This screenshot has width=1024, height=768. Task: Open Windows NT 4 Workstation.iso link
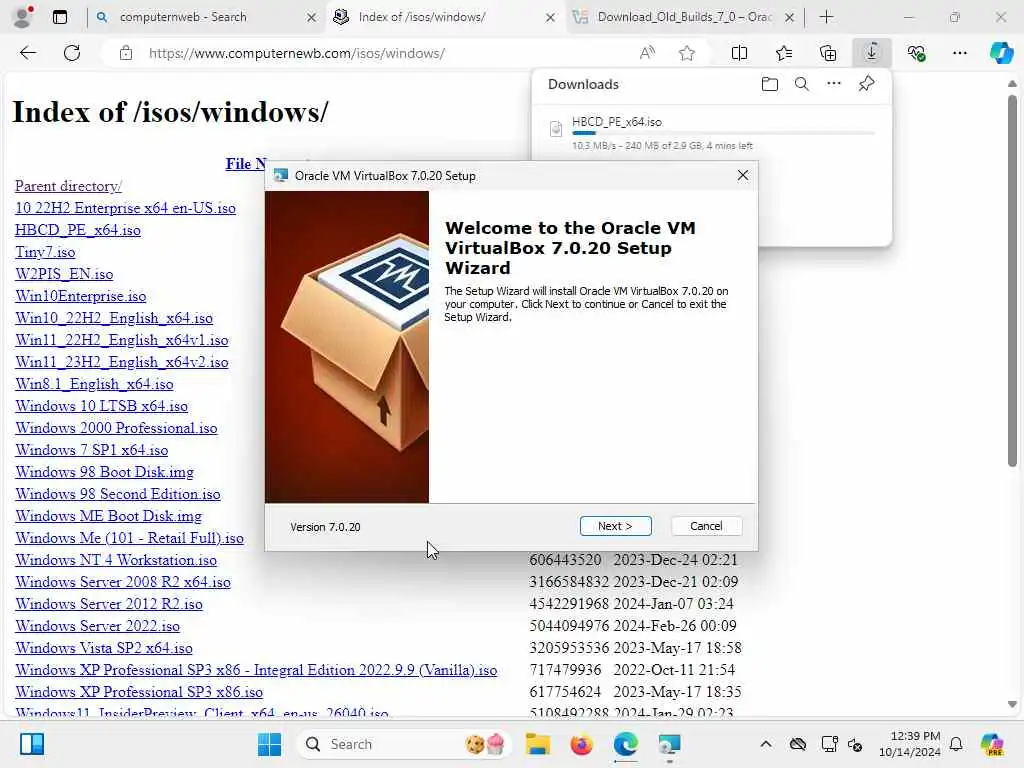tap(116, 560)
